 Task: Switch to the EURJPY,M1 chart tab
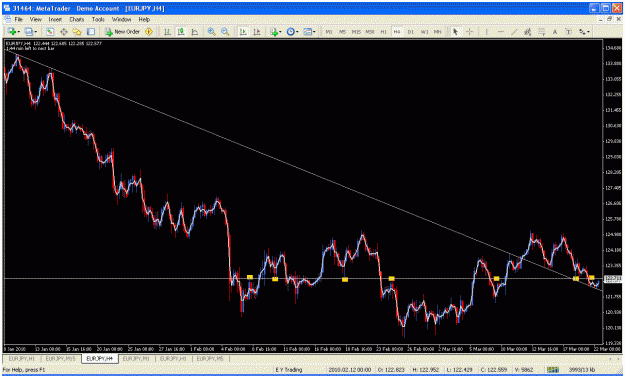click(136, 359)
